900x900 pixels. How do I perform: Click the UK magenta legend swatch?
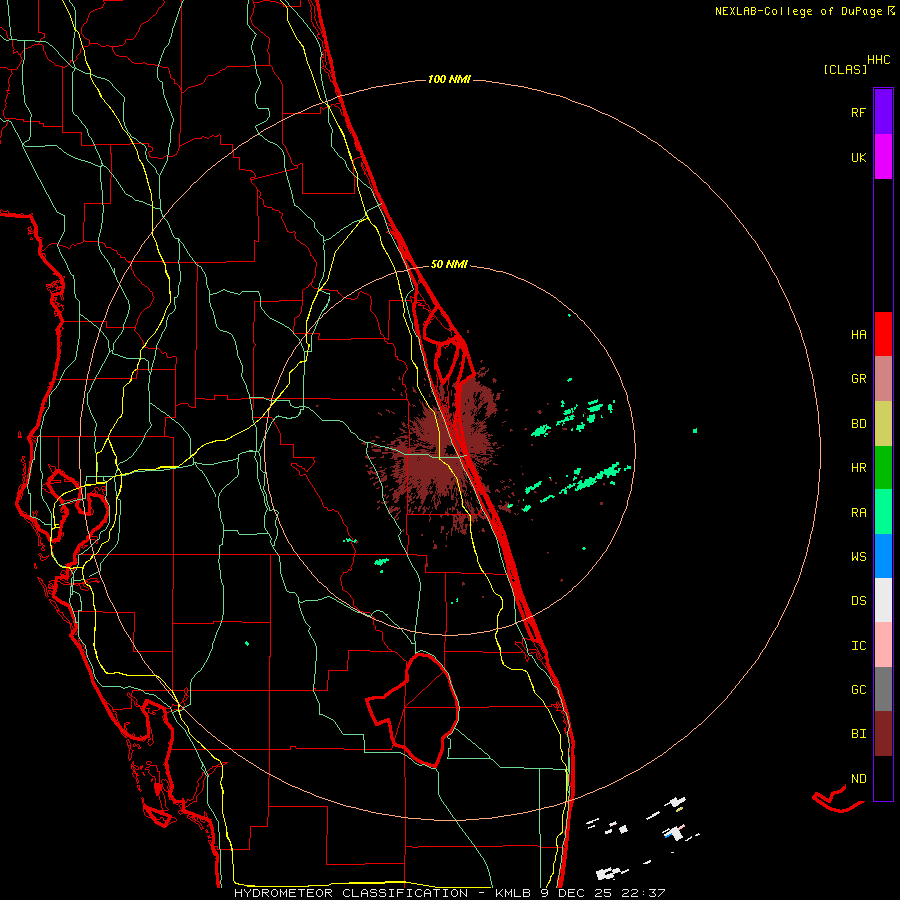coord(883,157)
